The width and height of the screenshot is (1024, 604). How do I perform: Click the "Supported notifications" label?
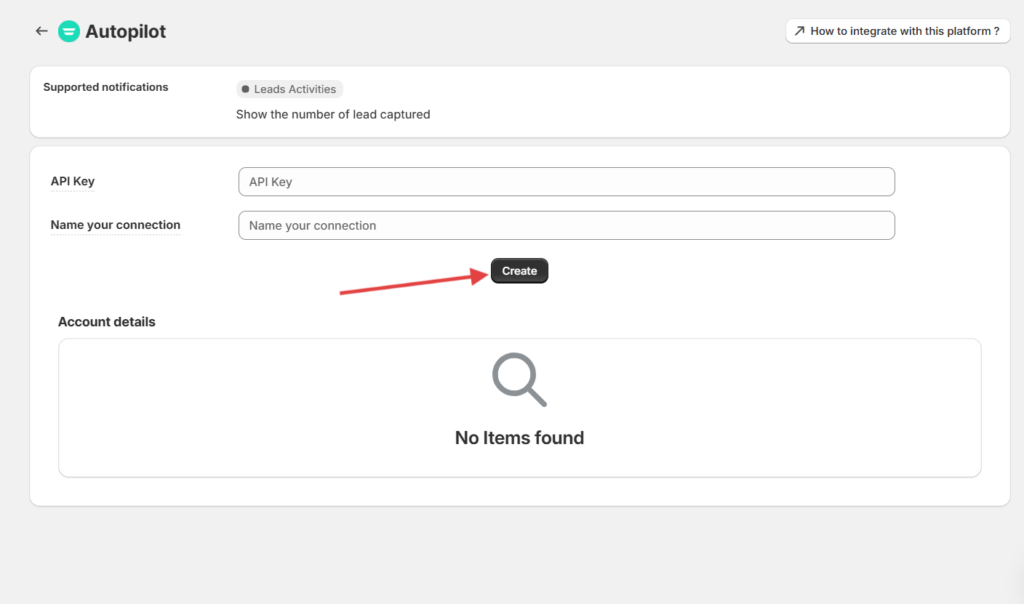tap(106, 87)
